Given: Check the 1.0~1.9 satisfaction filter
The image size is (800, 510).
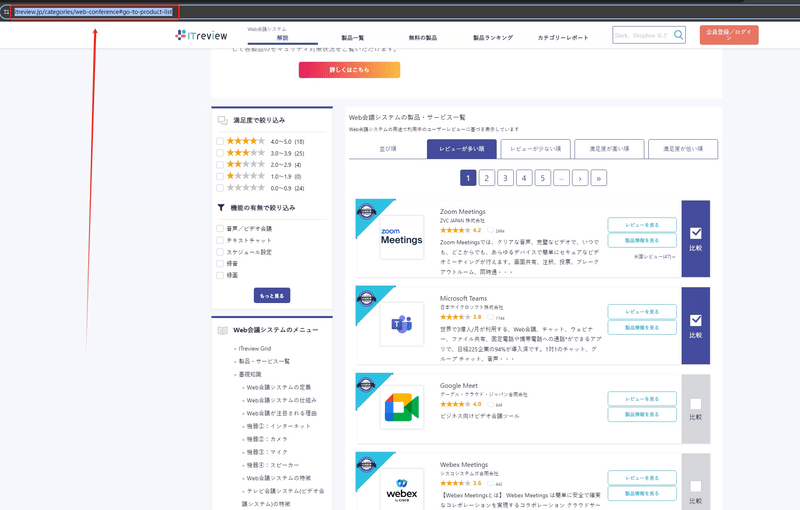Looking at the screenshot, I should tap(220, 176).
